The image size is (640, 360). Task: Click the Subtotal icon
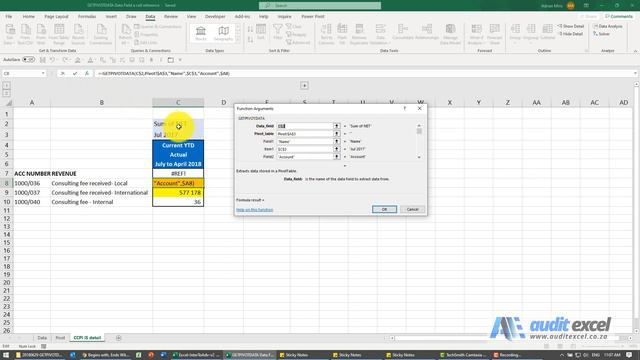point(547,32)
